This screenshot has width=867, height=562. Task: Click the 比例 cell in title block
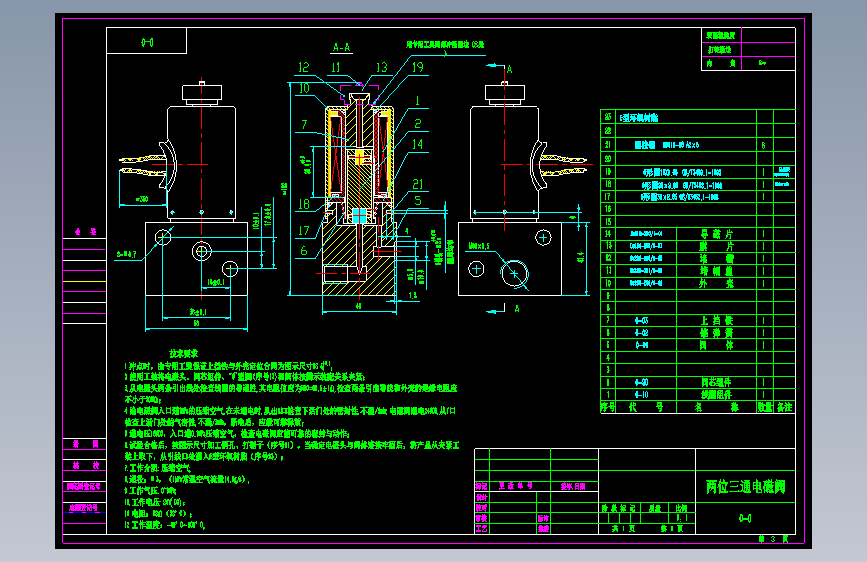pyautogui.click(x=681, y=508)
